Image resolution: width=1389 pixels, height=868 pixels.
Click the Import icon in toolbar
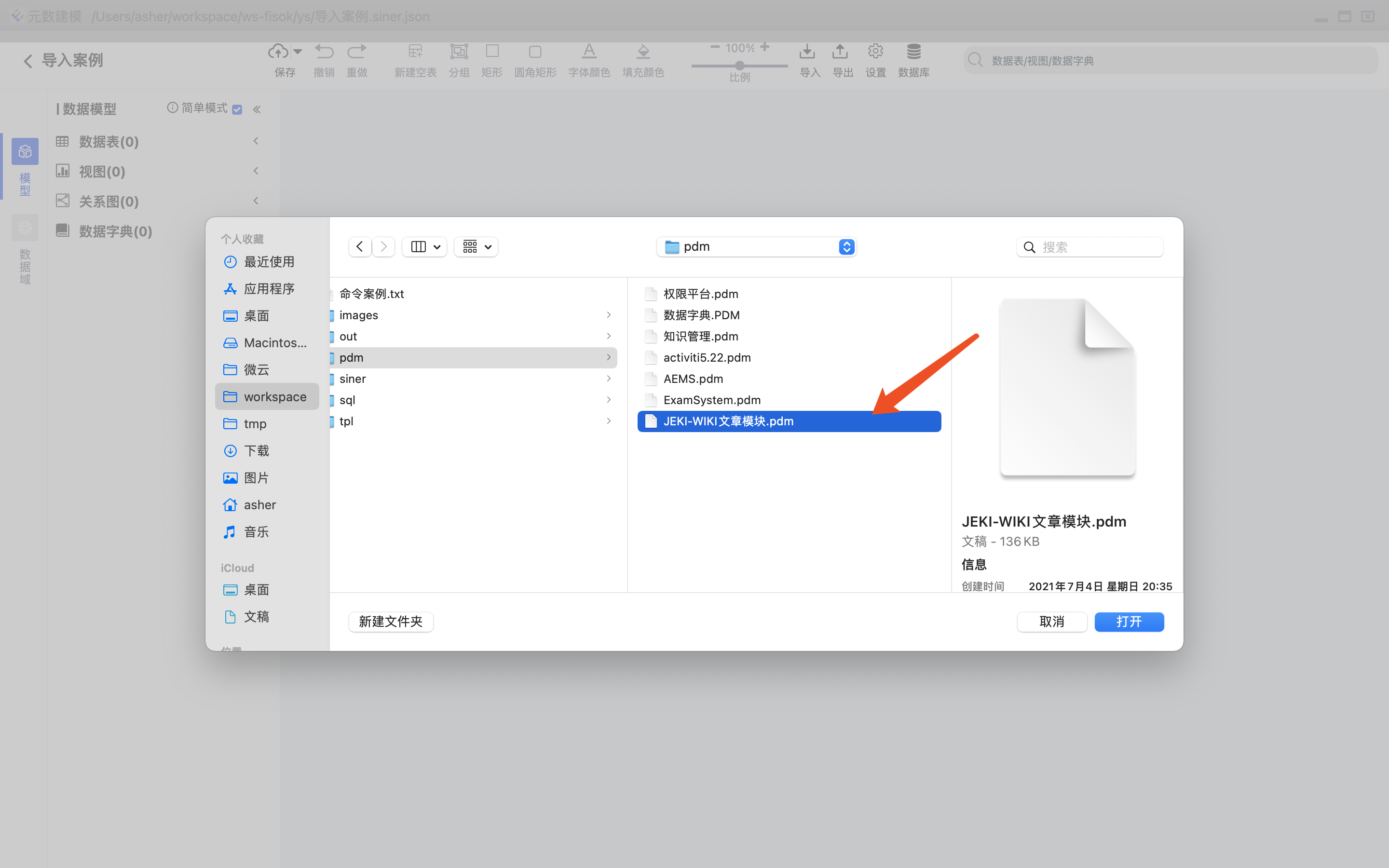807,52
